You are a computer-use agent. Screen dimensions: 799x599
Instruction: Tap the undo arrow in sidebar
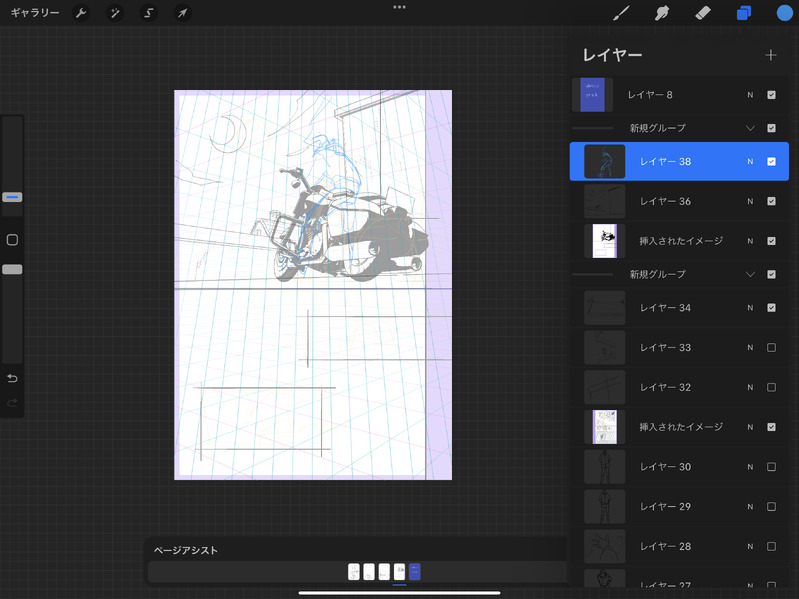click(12, 378)
